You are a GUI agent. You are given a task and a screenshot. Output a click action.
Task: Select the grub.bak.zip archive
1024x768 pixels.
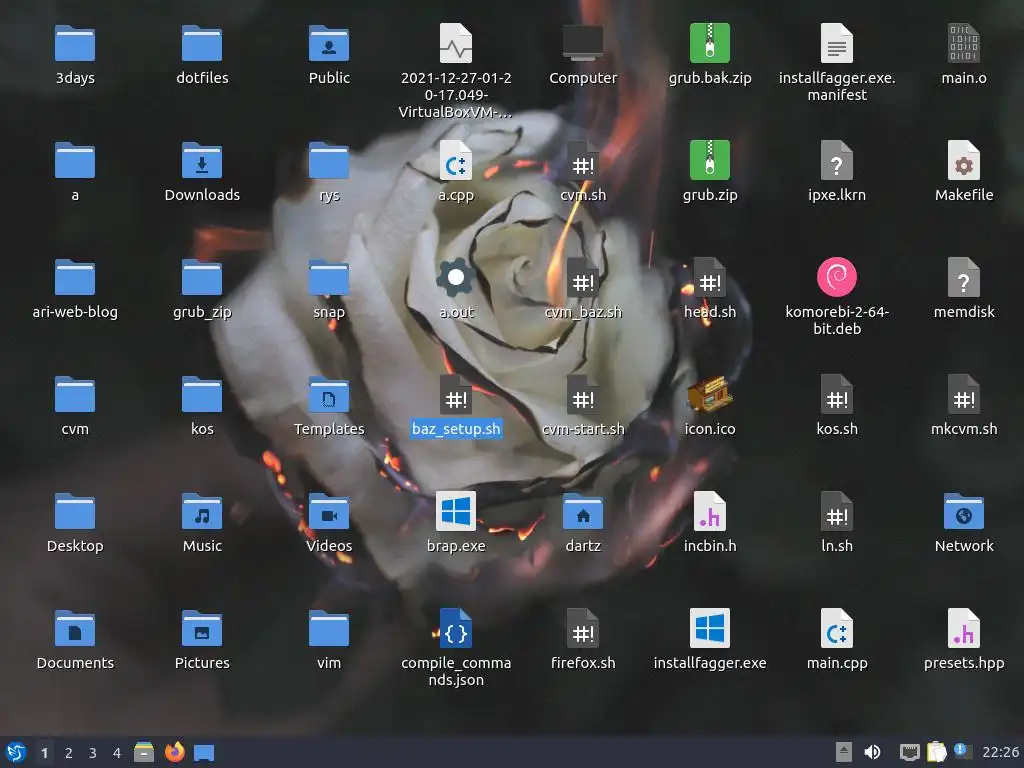pyautogui.click(x=710, y=44)
